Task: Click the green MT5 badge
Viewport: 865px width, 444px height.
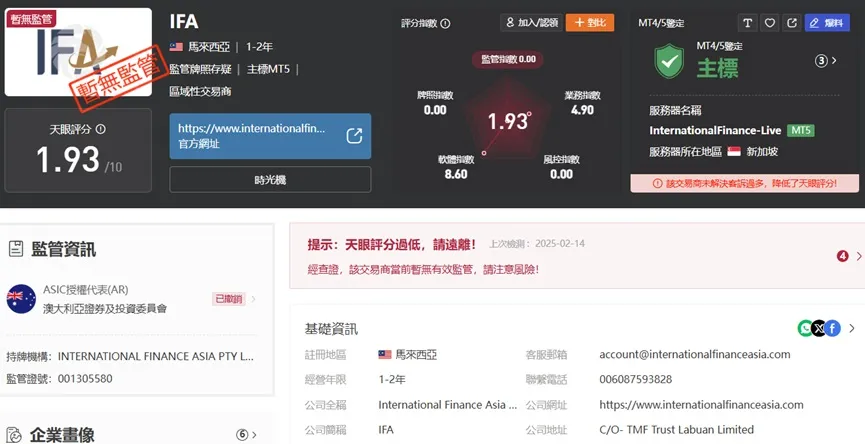Action: pos(800,131)
